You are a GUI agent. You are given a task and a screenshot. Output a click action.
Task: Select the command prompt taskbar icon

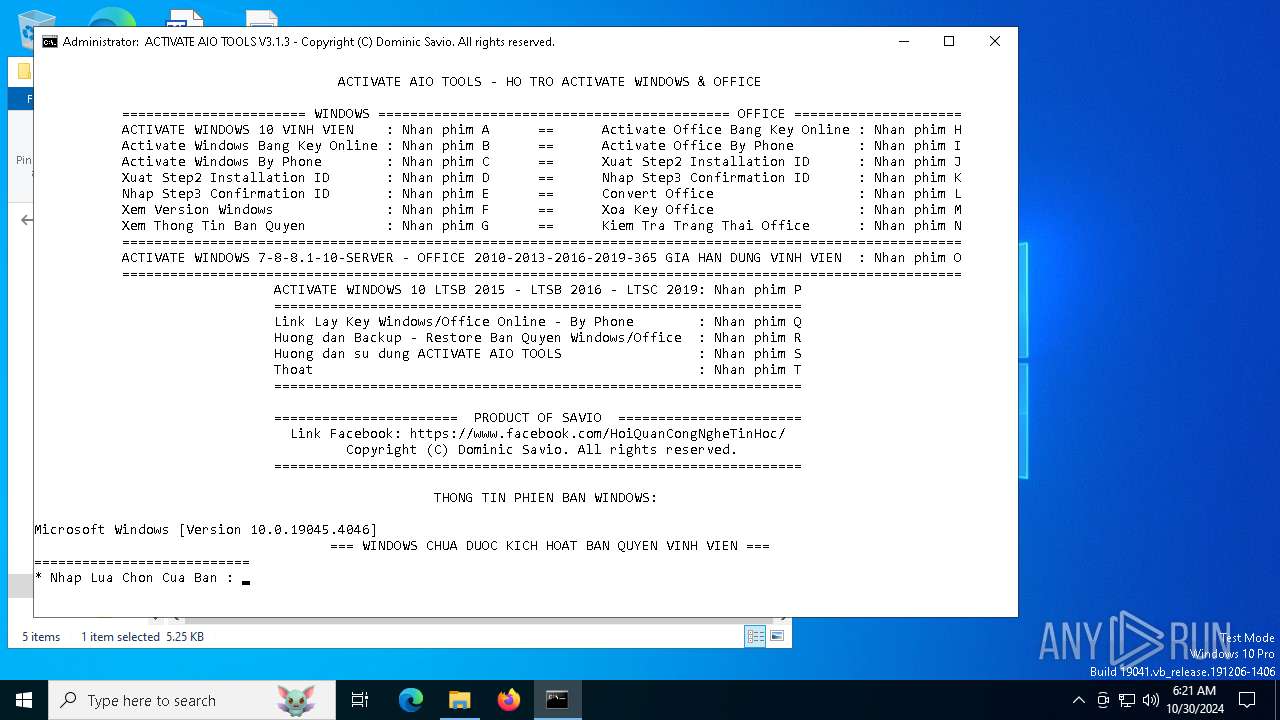point(557,700)
